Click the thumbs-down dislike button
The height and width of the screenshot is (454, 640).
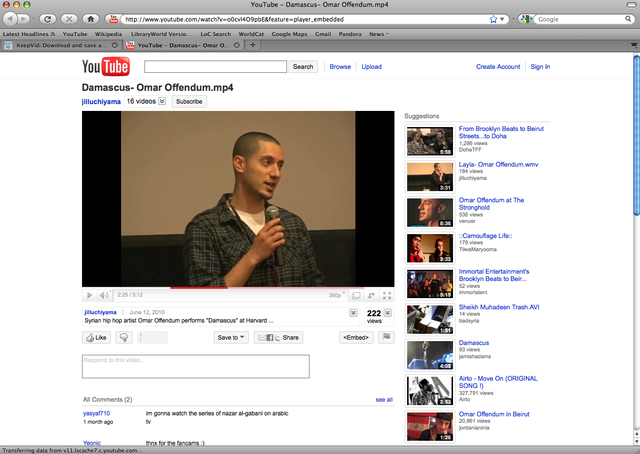coord(124,338)
